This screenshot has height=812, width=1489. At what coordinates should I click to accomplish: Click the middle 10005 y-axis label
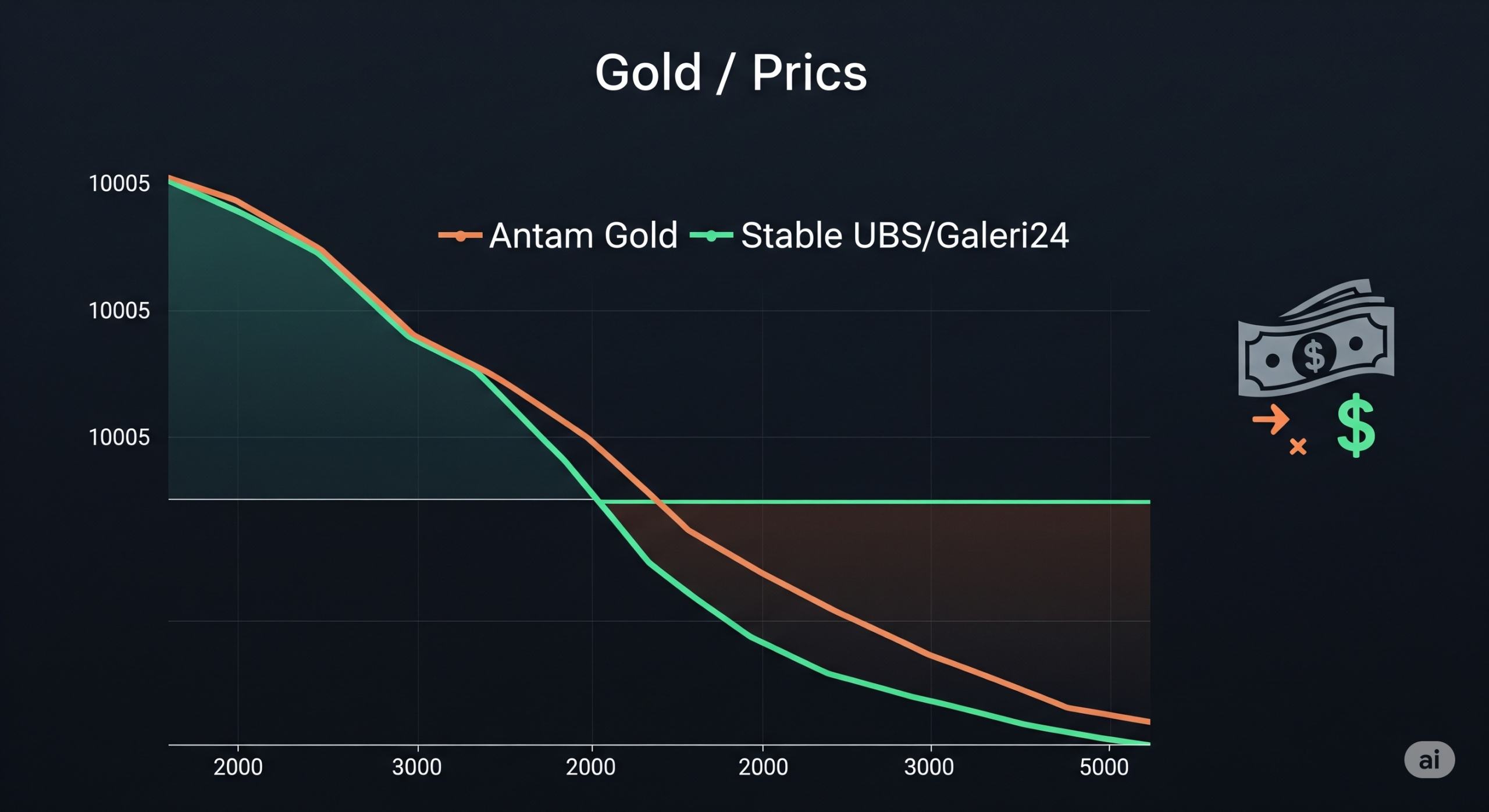click(x=119, y=311)
